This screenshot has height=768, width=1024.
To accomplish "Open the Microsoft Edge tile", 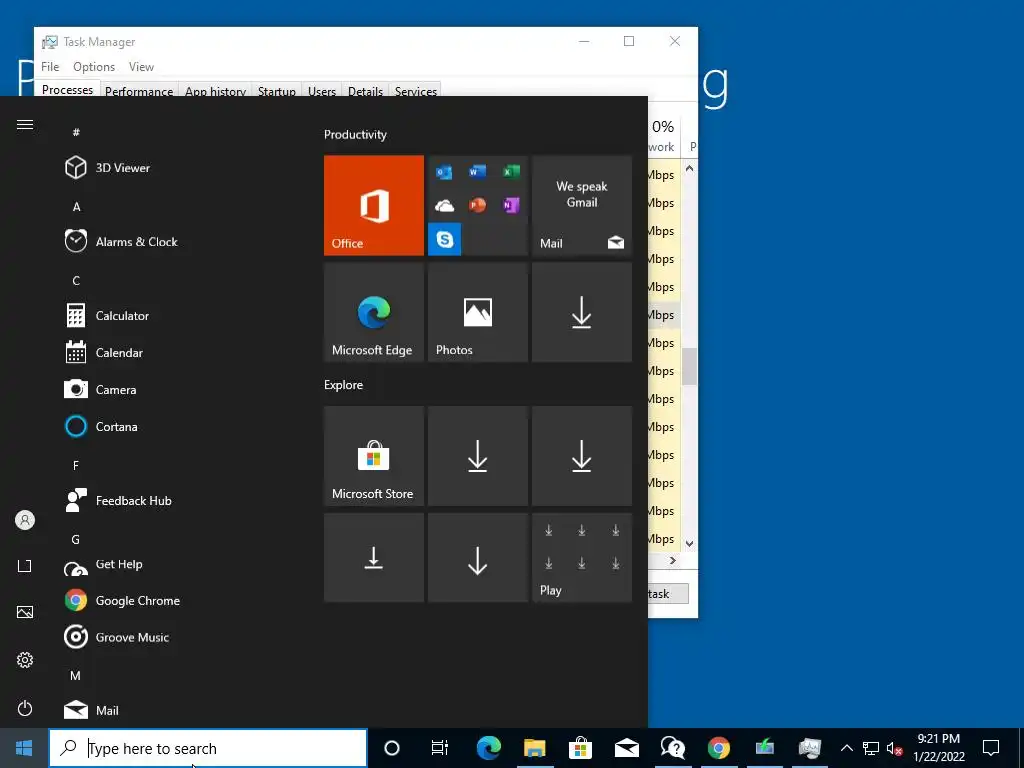I will [374, 312].
